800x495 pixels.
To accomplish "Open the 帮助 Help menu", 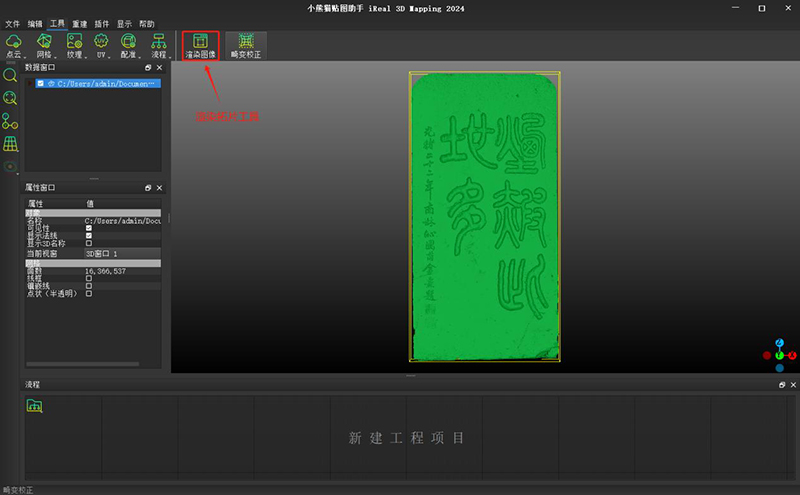I will pyautogui.click(x=147, y=24).
